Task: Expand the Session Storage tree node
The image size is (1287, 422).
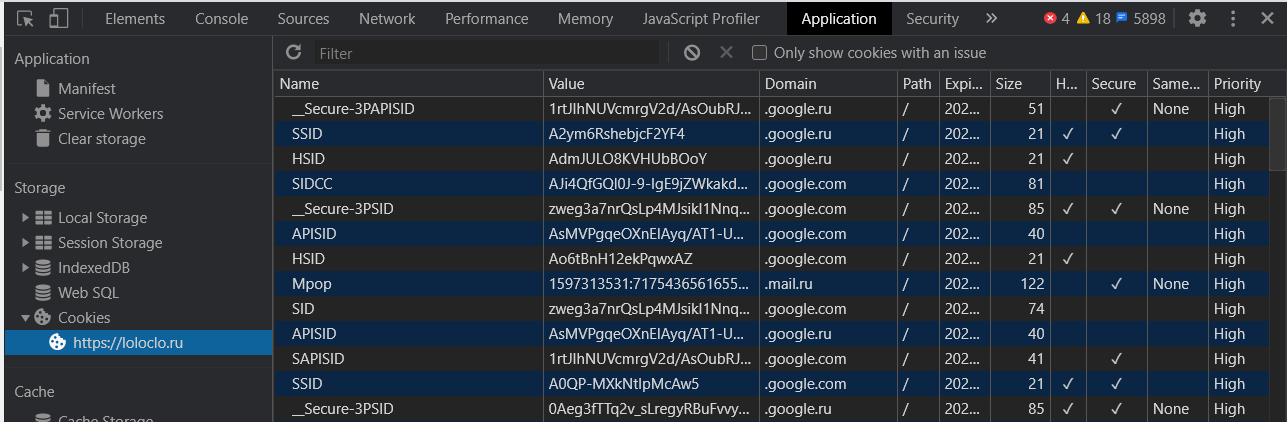Action: click(25, 243)
